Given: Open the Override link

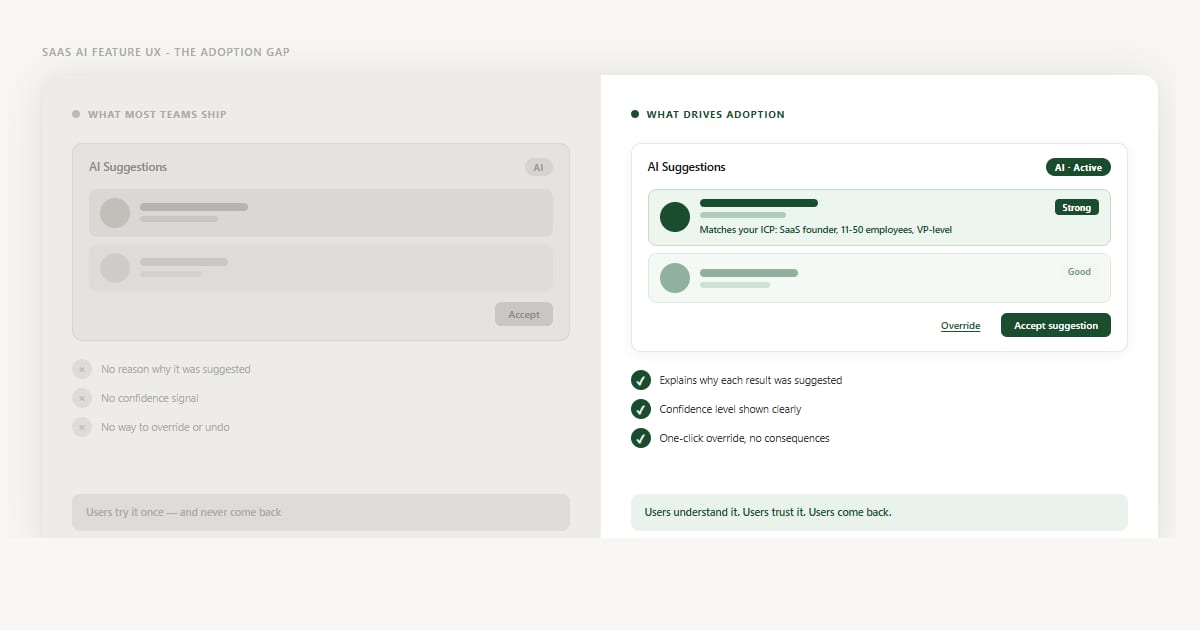Looking at the screenshot, I should pos(960,325).
